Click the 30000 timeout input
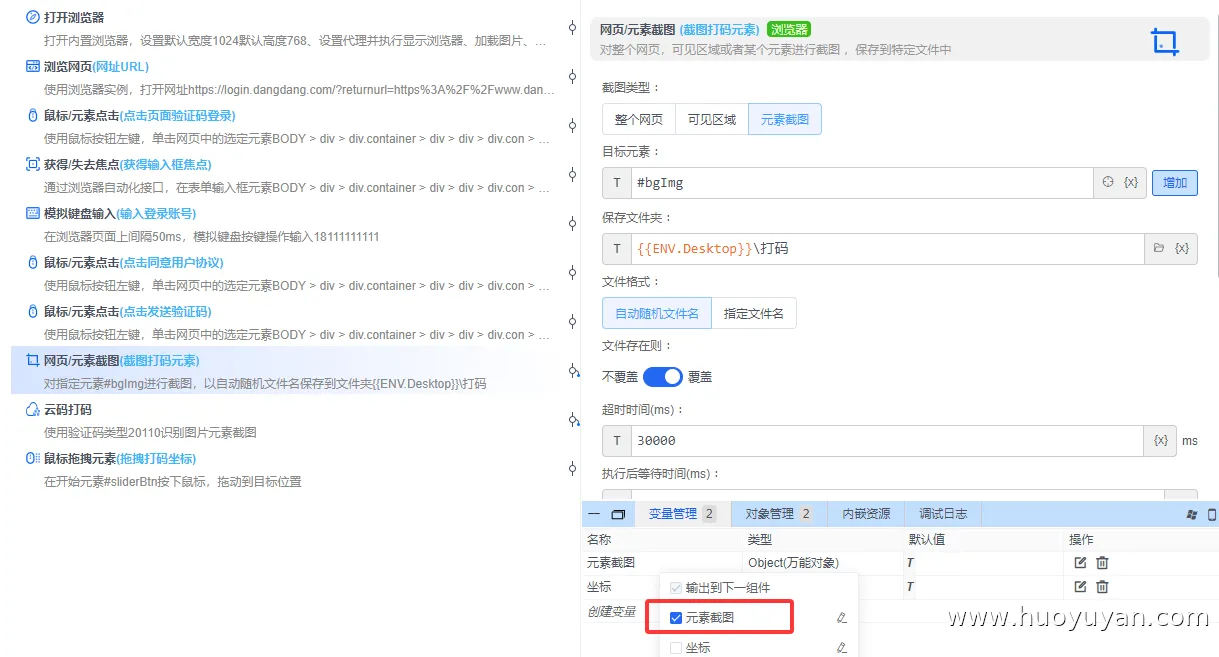Screen dimensions: 1219x657 click(x=888, y=440)
